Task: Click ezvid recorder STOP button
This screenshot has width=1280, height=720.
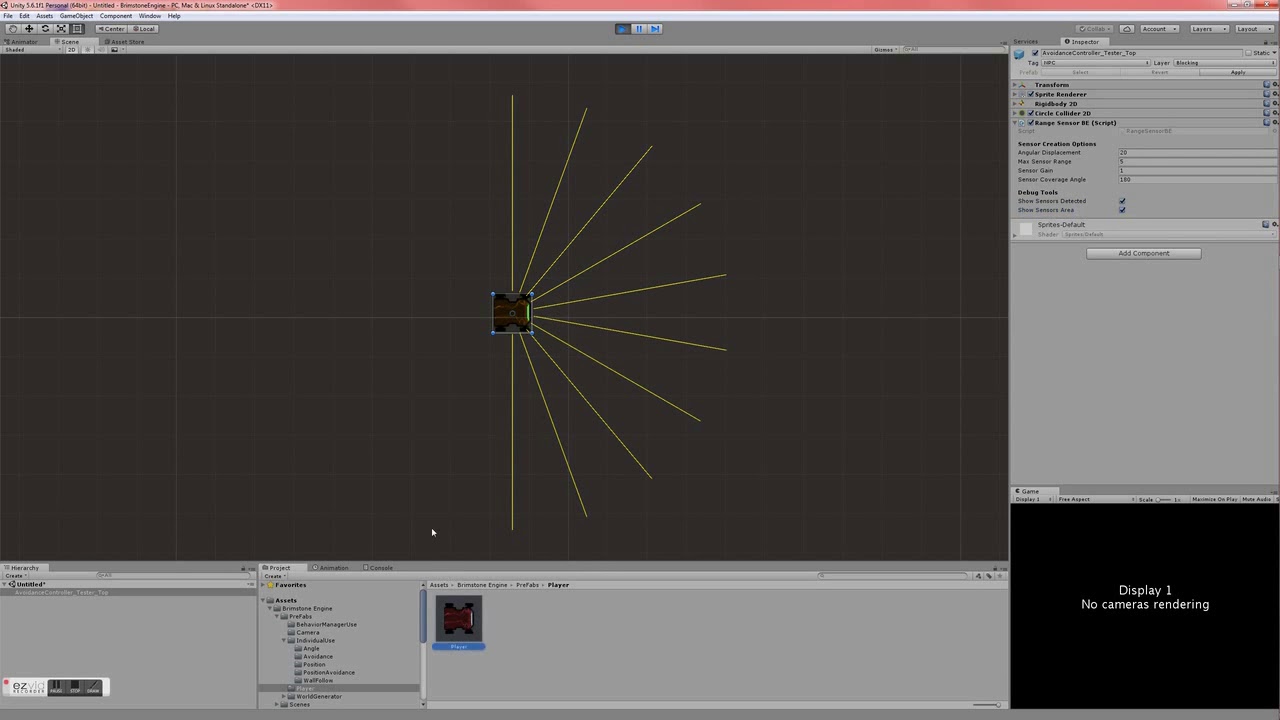Action: point(75,687)
